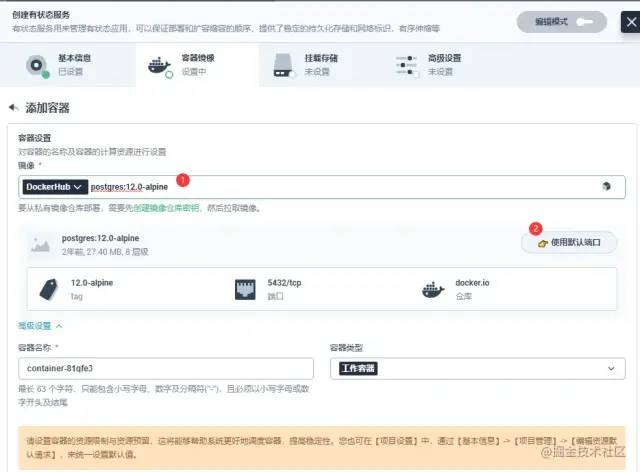Open the basic info step tab
Image resolution: width=640 pixels, height=472 pixels.
point(68,65)
